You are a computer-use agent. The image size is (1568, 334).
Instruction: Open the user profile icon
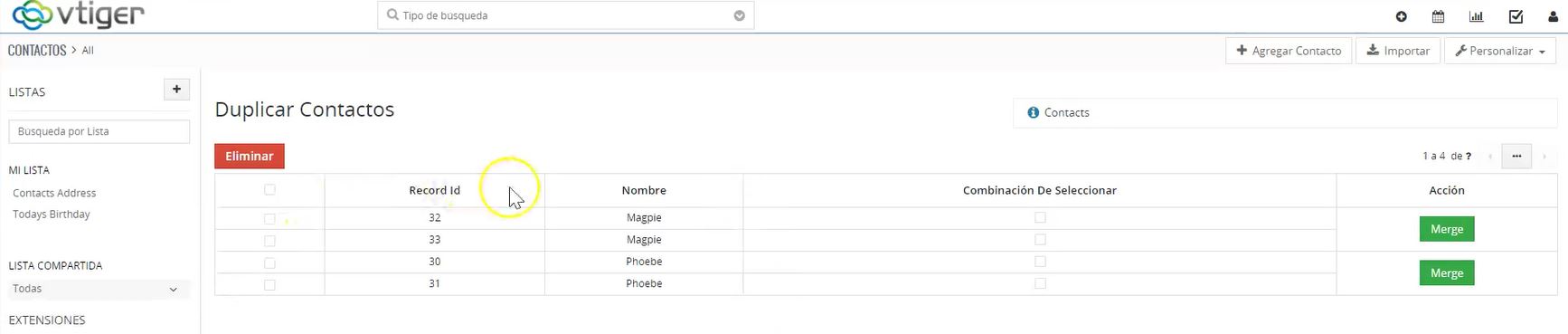point(1553,16)
